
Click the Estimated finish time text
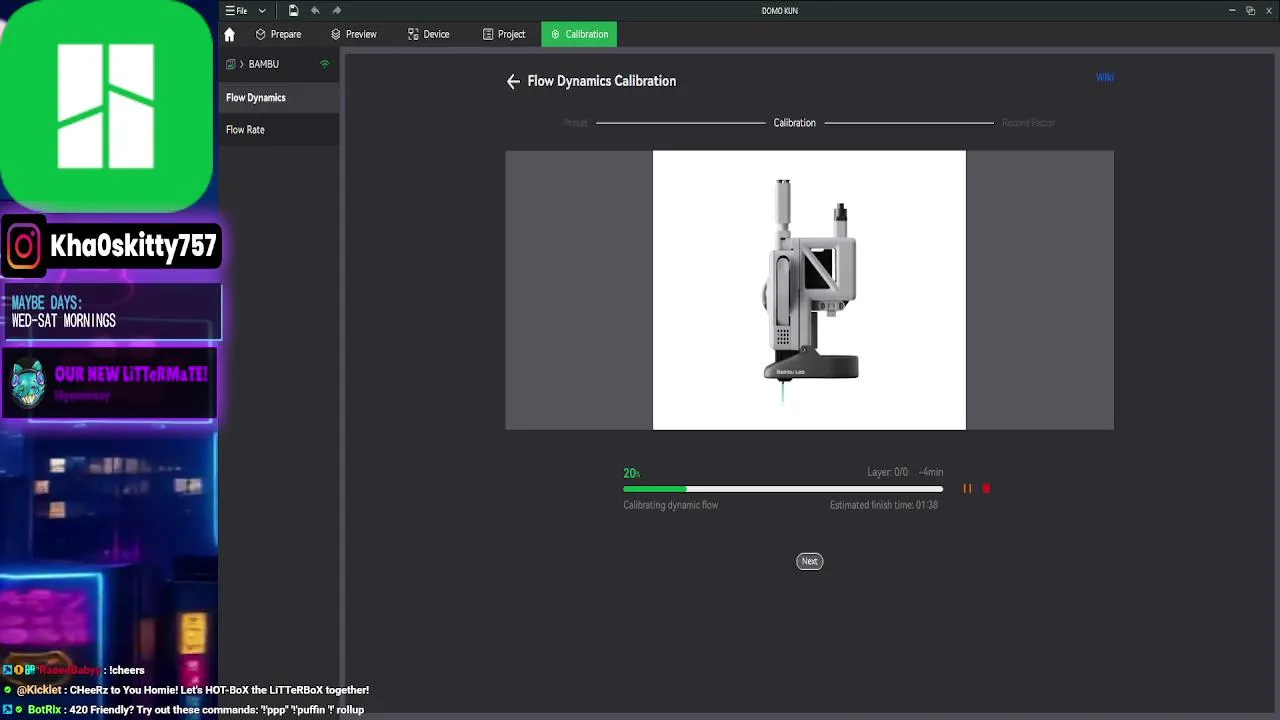click(884, 505)
